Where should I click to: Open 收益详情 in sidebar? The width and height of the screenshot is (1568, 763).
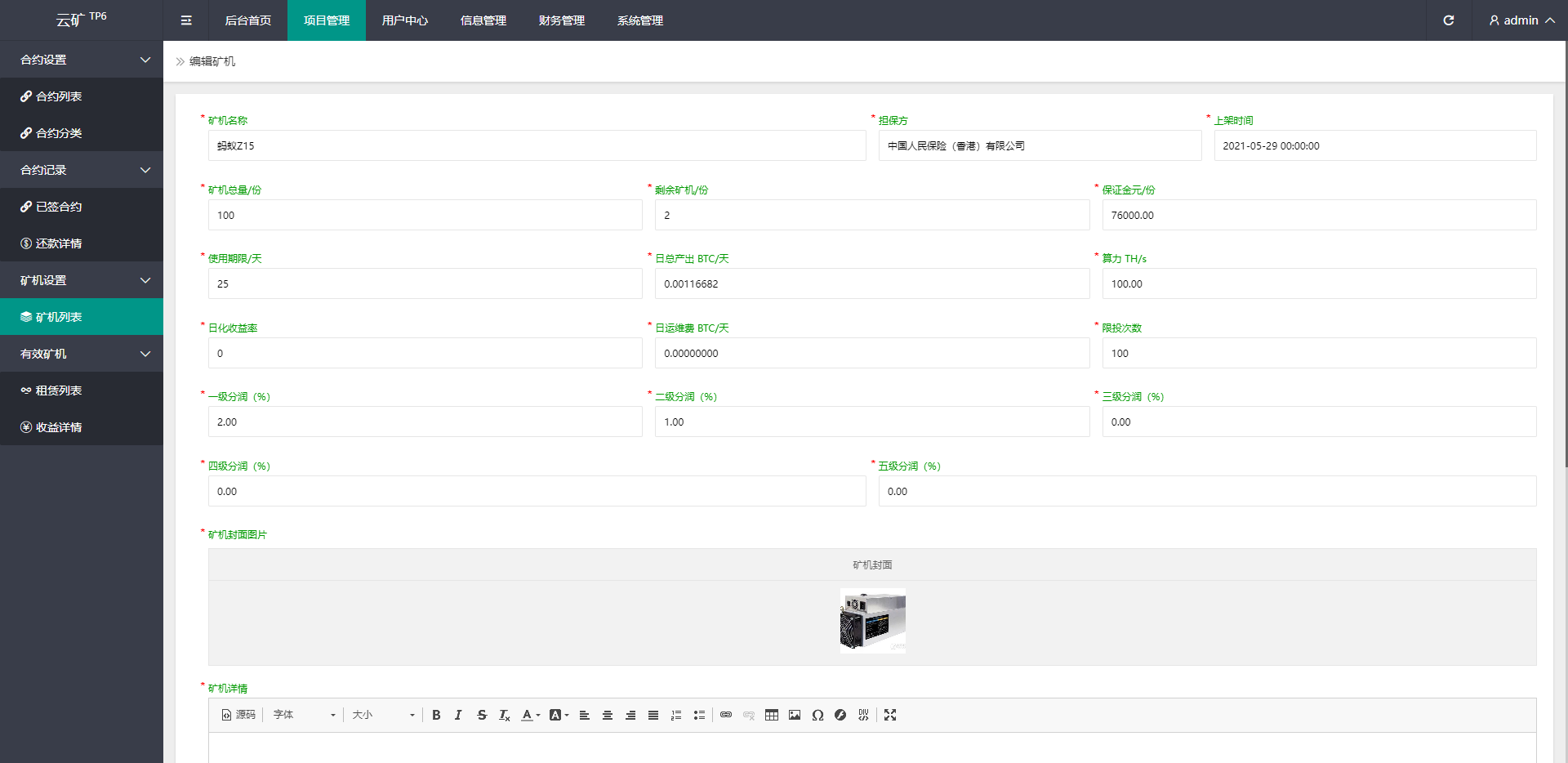point(82,427)
